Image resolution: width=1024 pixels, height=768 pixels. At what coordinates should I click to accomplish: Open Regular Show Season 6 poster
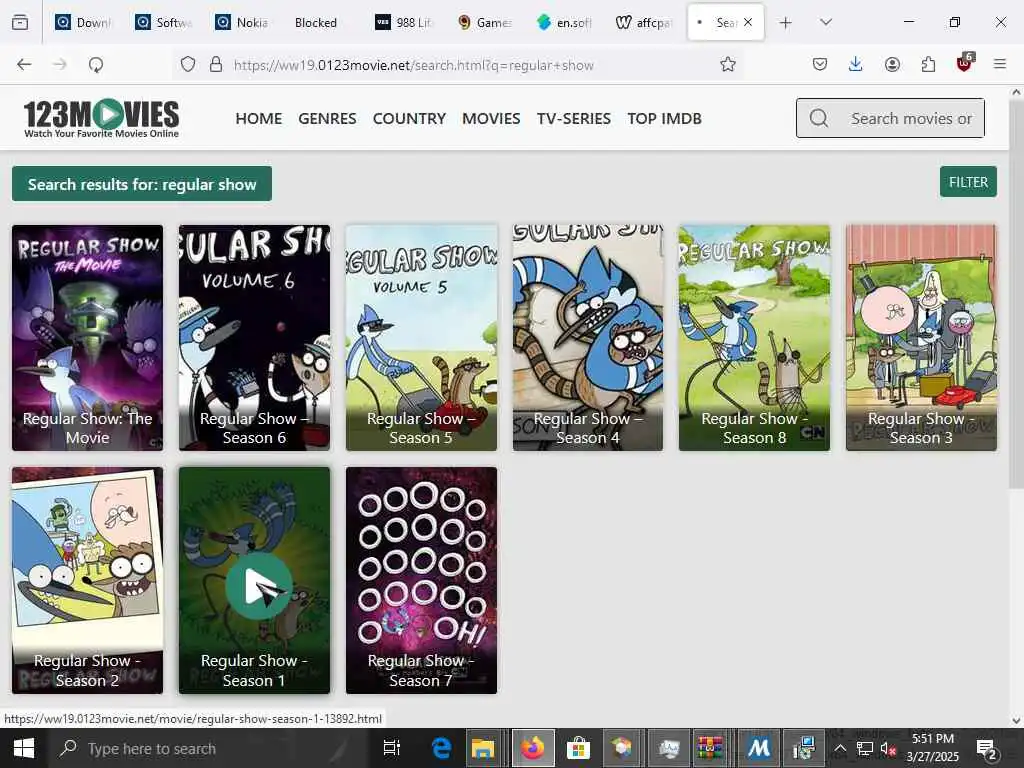pyautogui.click(x=255, y=338)
